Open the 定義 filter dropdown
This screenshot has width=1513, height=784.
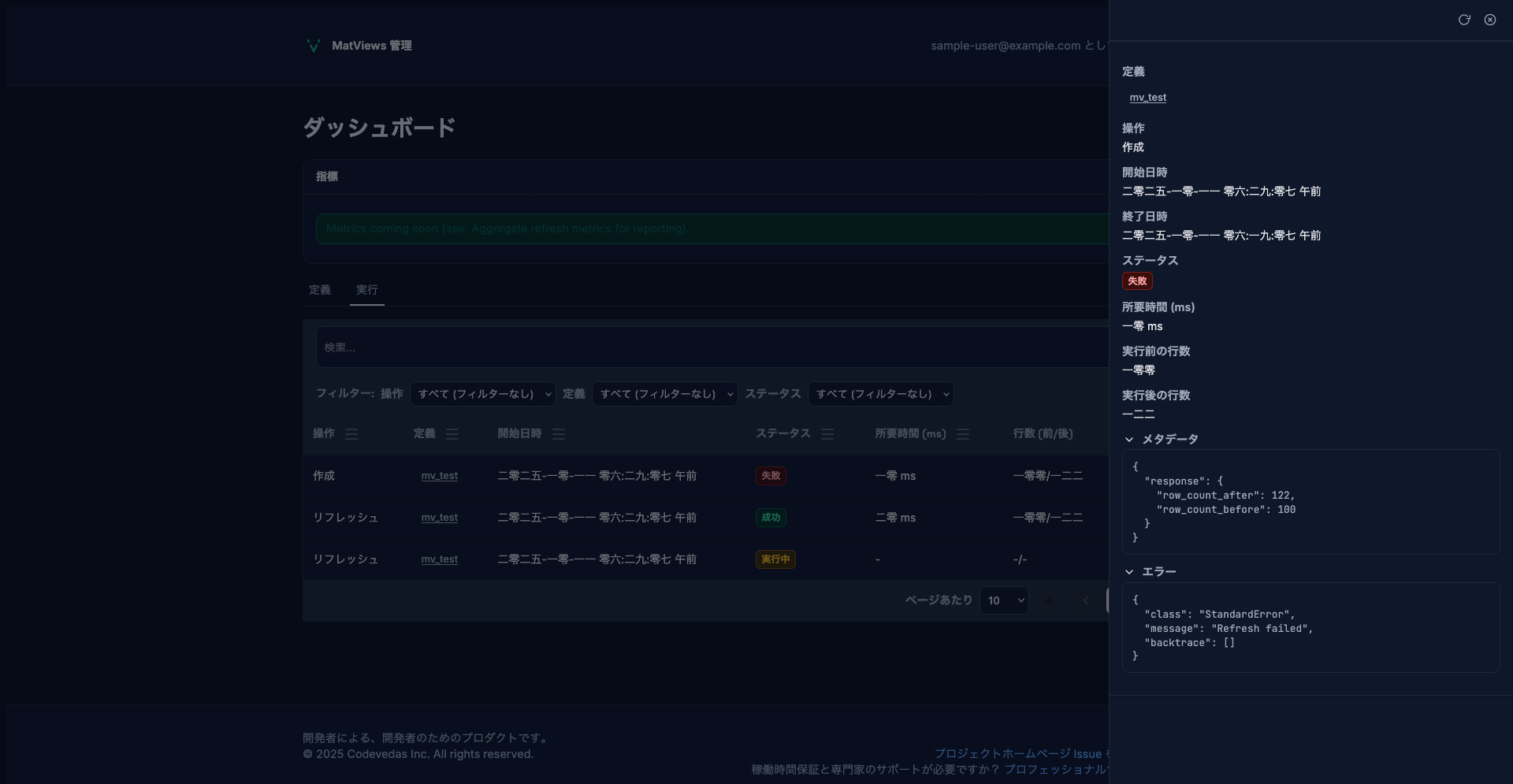click(x=664, y=394)
